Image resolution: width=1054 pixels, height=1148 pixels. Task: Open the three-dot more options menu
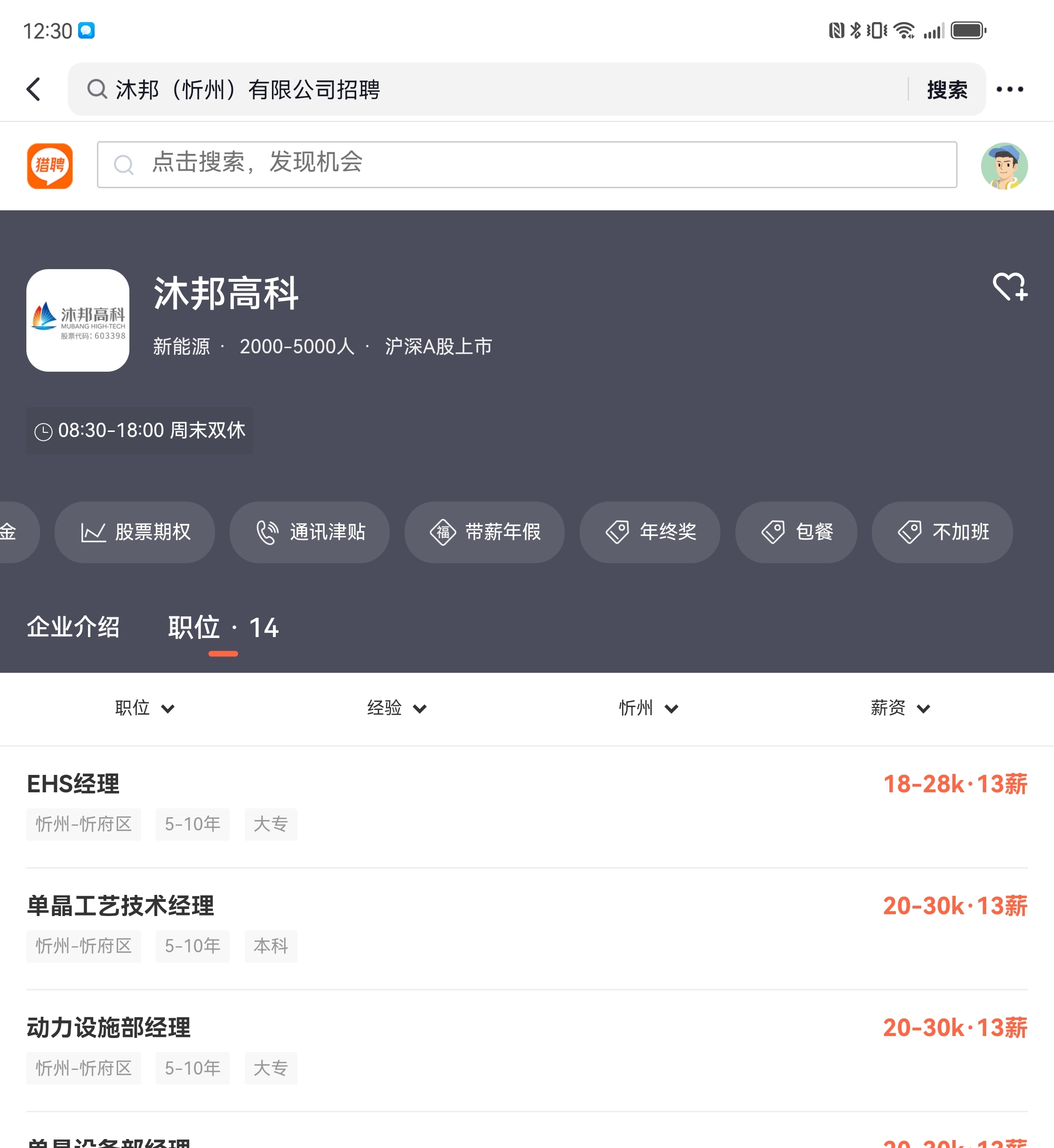(1009, 89)
